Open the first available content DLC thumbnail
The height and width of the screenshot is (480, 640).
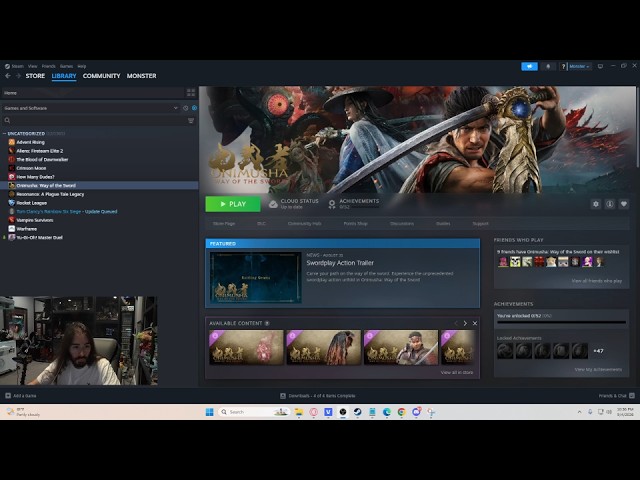tap(246, 347)
